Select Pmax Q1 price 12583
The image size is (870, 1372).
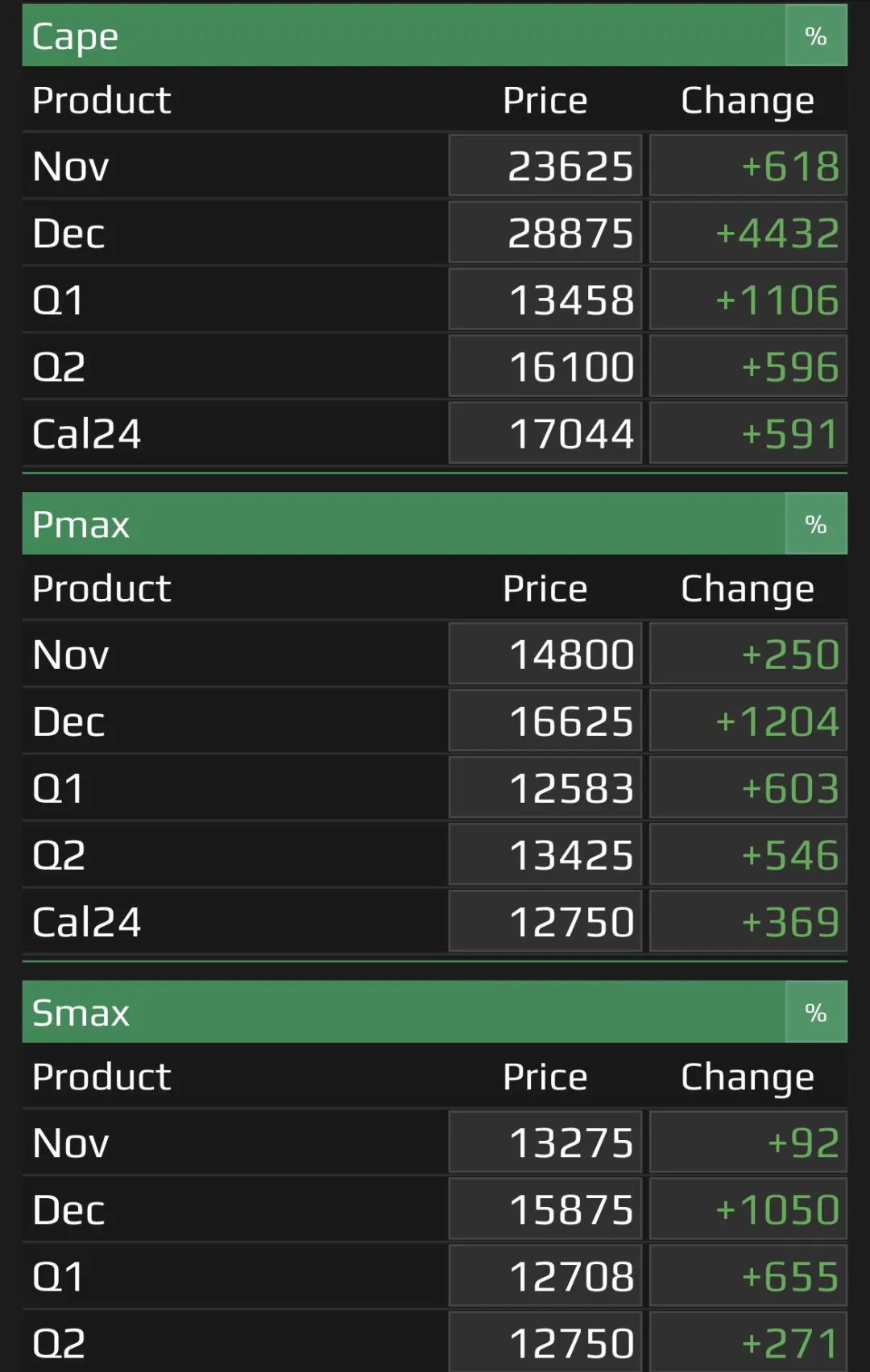[x=545, y=787]
